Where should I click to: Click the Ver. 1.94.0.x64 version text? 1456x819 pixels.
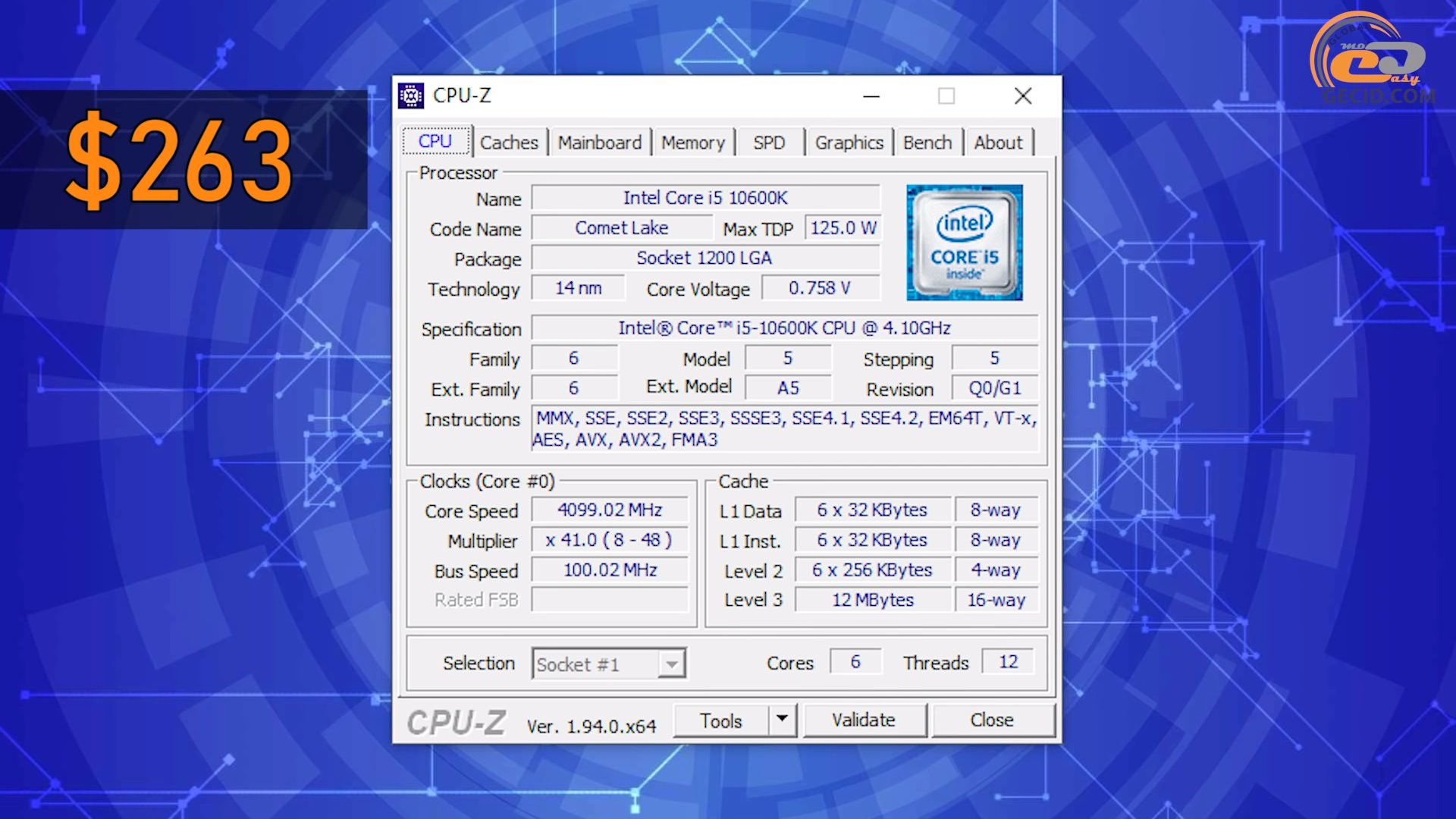tap(591, 726)
